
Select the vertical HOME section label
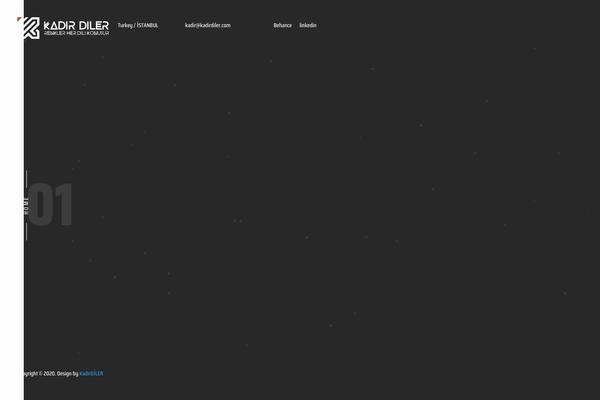(x=26, y=206)
